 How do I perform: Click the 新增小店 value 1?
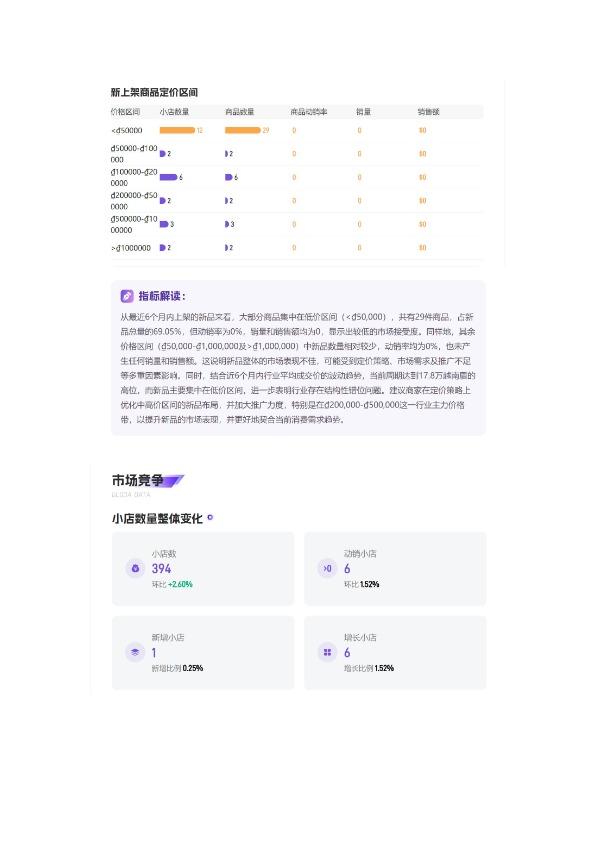coord(154,652)
